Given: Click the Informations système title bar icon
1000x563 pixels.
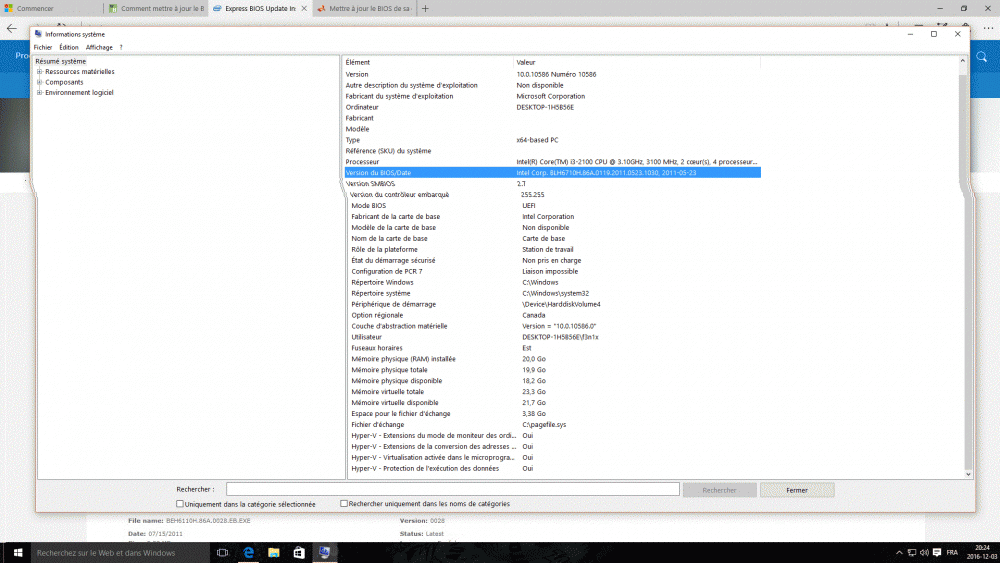Looking at the screenshot, I should point(38,34).
